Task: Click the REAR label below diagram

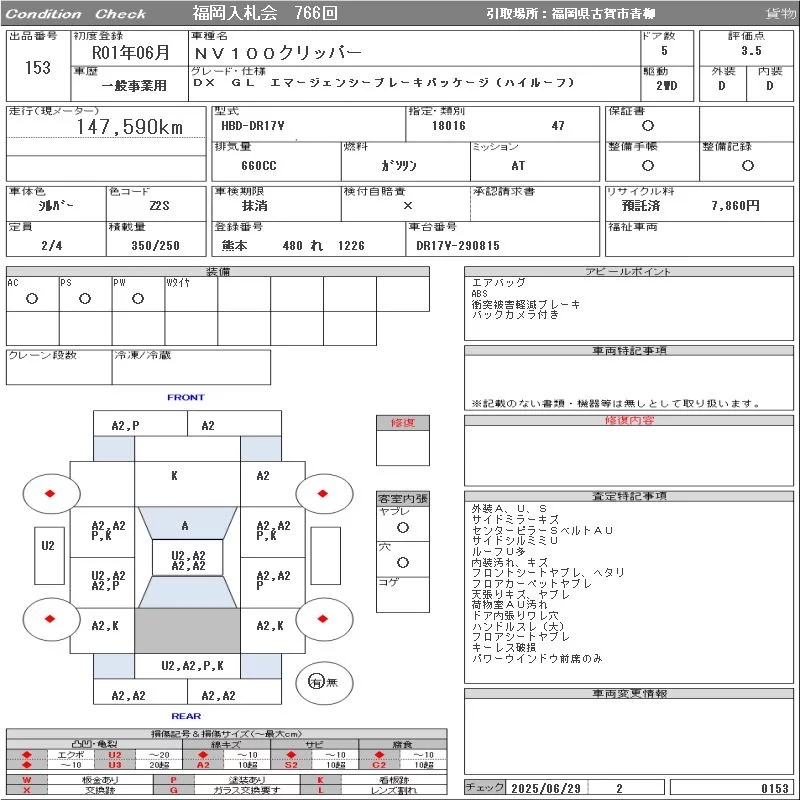Action: tap(186, 716)
